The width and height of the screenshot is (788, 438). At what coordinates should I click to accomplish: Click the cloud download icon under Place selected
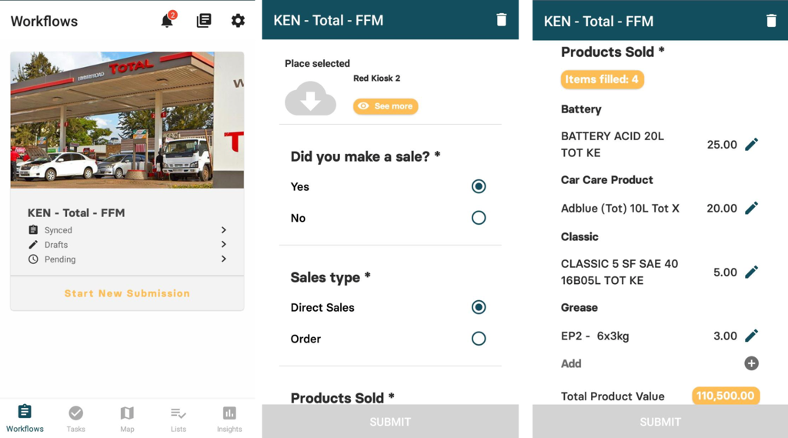(x=311, y=98)
